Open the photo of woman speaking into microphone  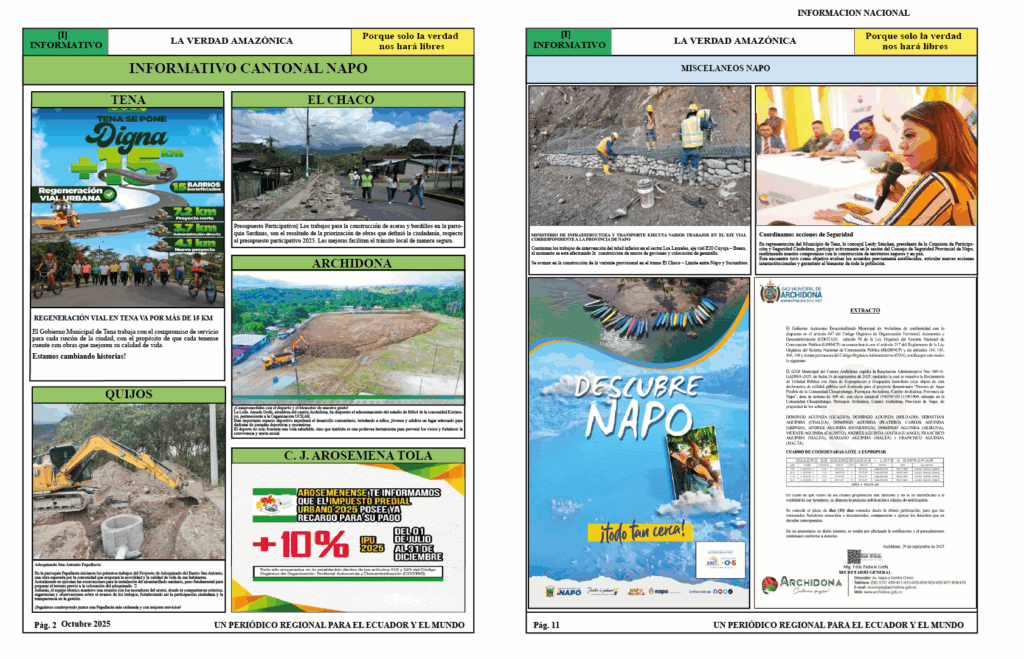(x=866, y=155)
